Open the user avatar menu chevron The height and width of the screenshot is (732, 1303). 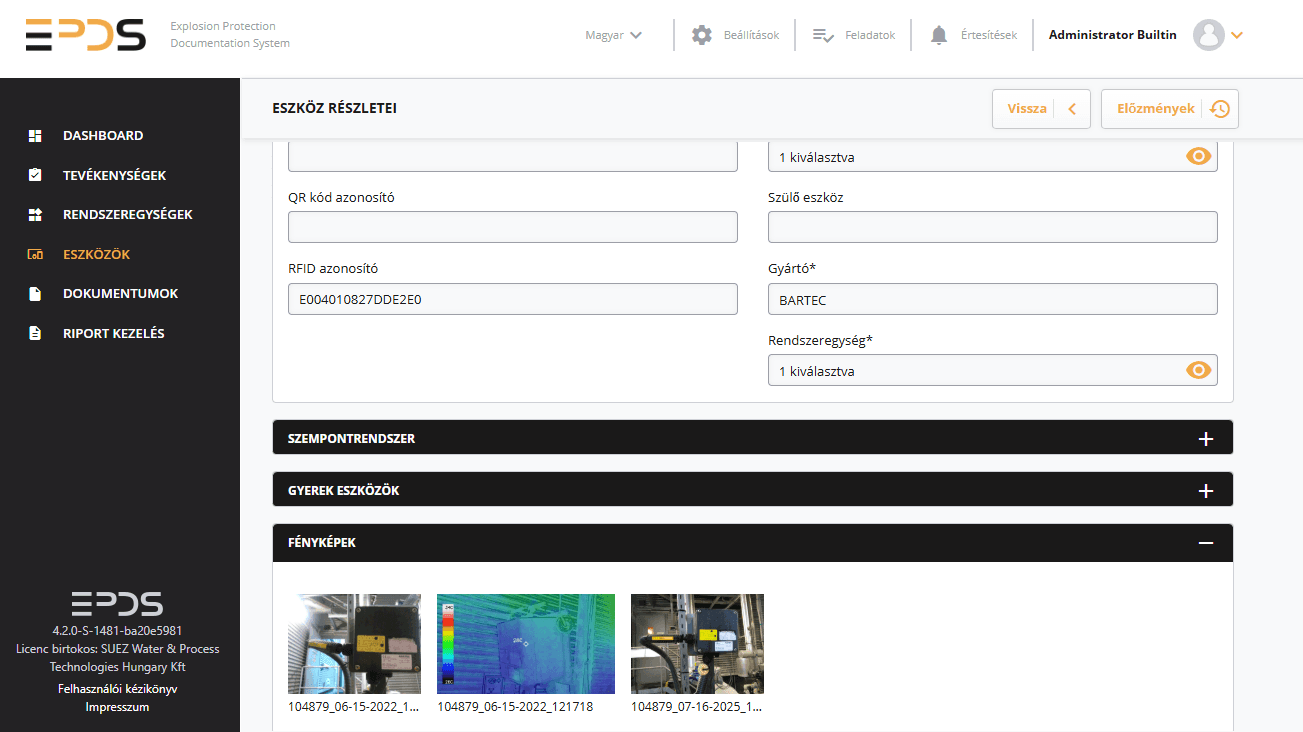1237,35
